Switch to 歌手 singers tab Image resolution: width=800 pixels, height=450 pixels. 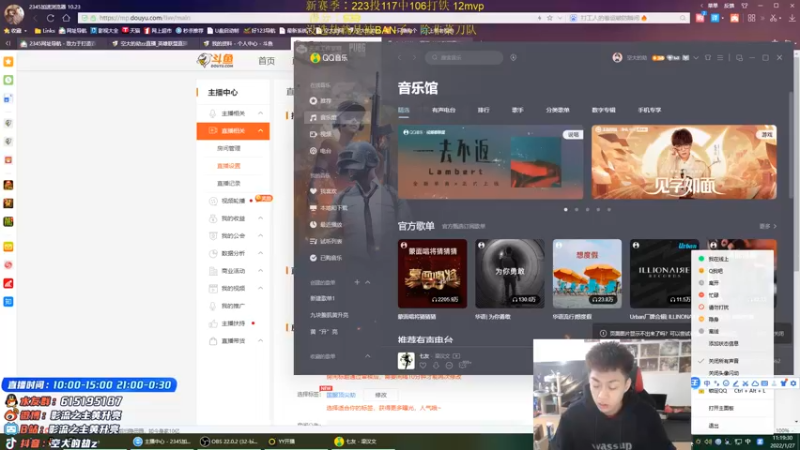(x=517, y=110)
